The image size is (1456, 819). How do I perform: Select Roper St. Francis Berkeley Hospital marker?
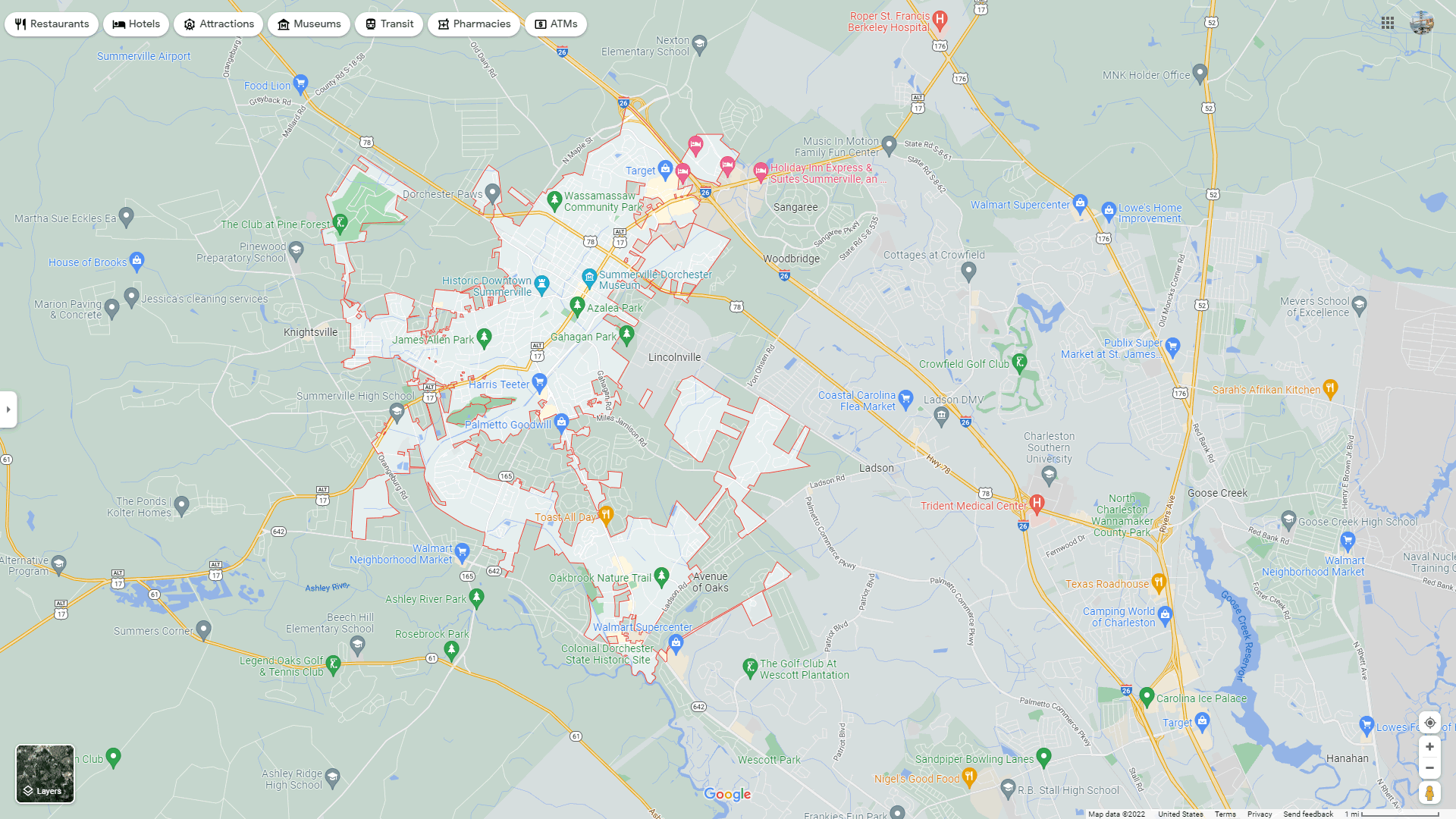point(940,20)
